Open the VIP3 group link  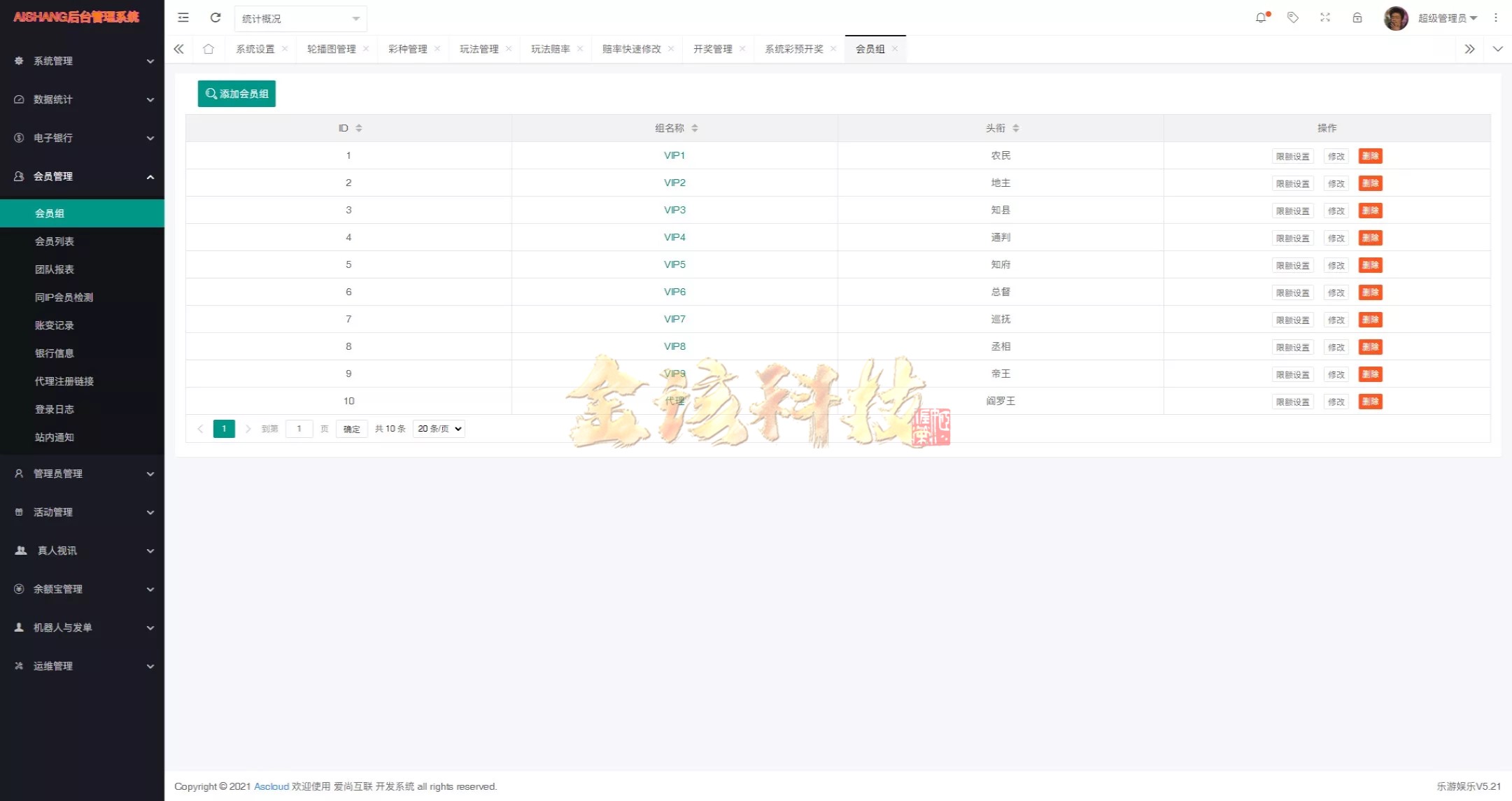pos(674,209)
